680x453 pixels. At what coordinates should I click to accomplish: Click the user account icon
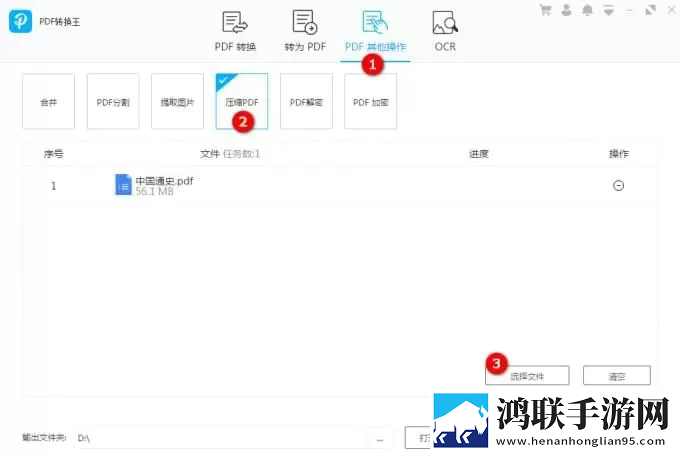click(566, 10)
